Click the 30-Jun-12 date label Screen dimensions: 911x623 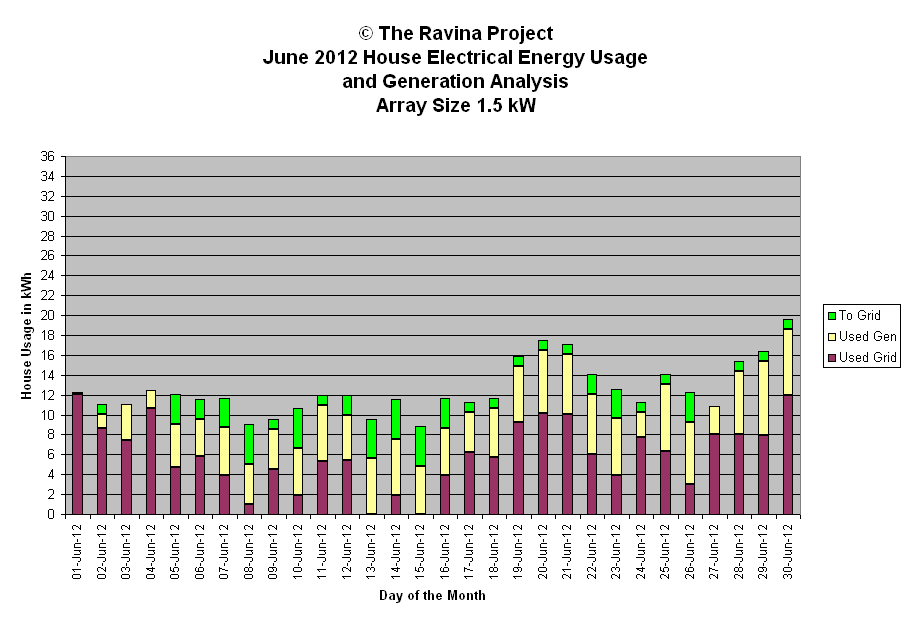pos(788,552)
